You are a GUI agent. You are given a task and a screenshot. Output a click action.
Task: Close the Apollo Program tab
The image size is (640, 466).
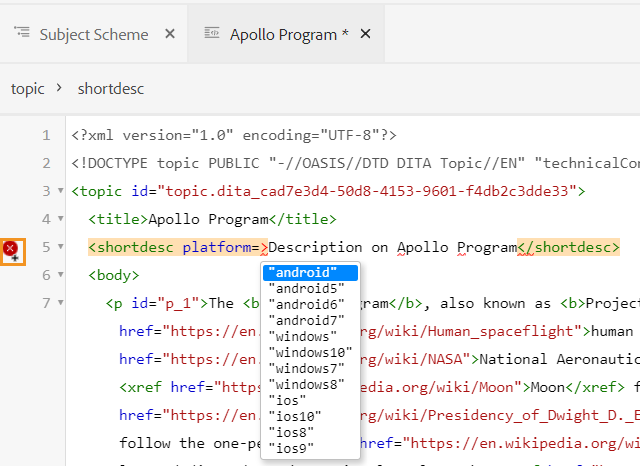click(x=365, y=34)
